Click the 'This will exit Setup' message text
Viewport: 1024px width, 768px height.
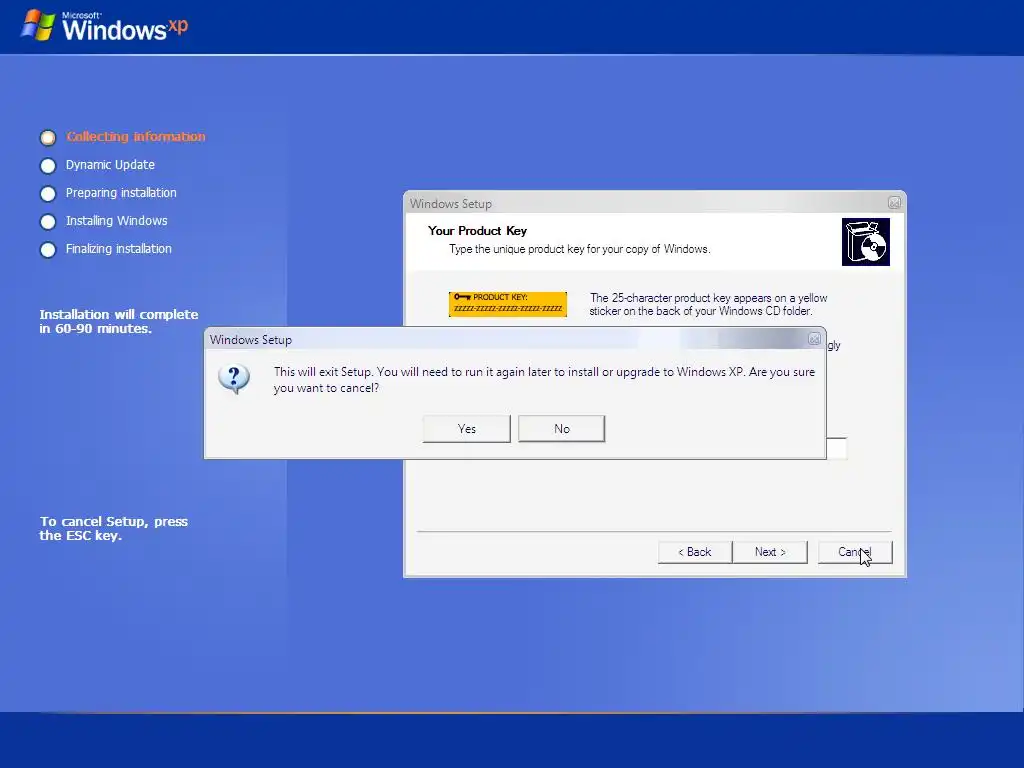pyautogui.click(x=545, y=379)
